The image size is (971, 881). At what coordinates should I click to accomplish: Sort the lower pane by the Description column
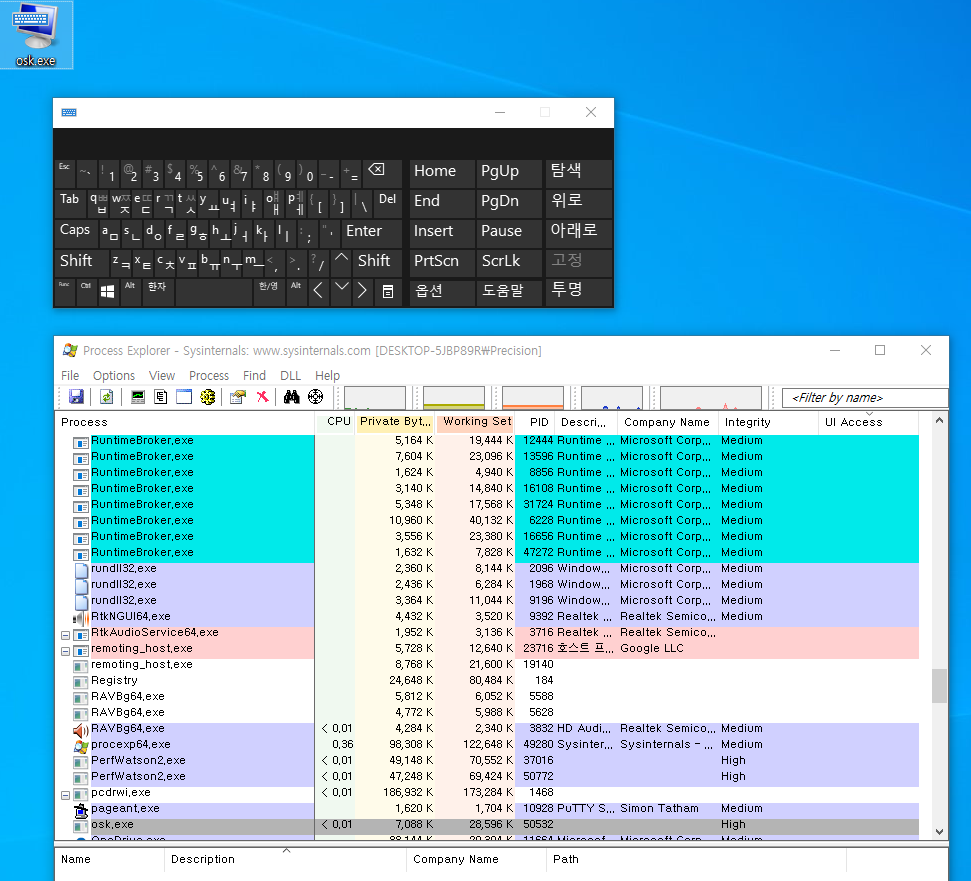(x=285, y=859)
